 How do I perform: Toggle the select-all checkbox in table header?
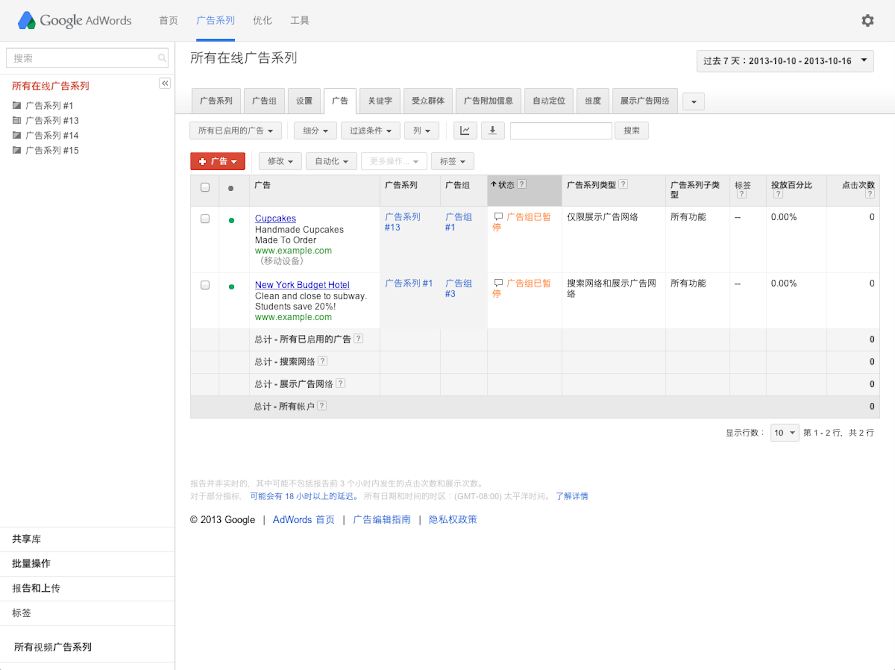click(x=205, y=187)
